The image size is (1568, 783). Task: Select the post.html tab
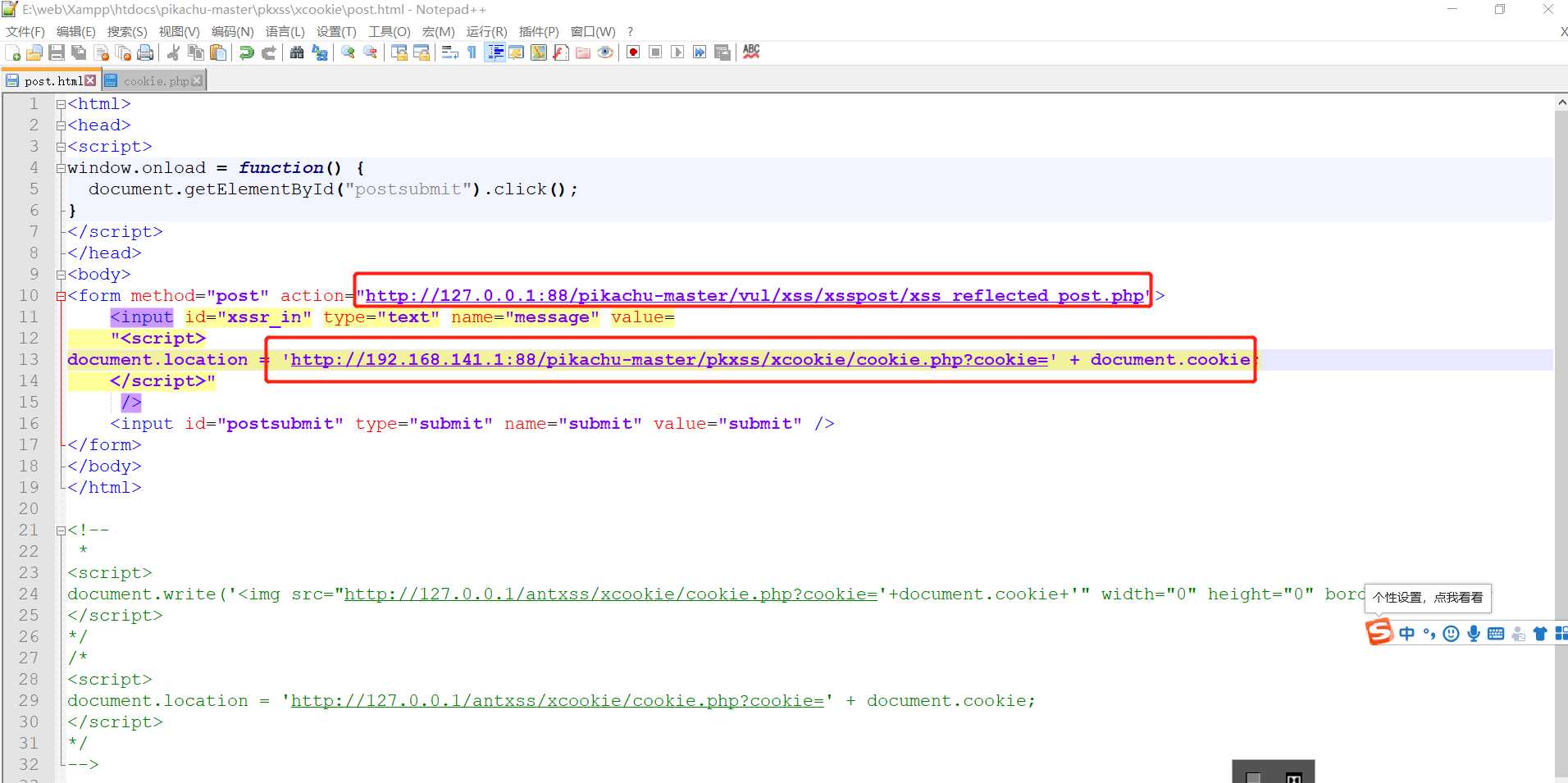tap(51, 80)
